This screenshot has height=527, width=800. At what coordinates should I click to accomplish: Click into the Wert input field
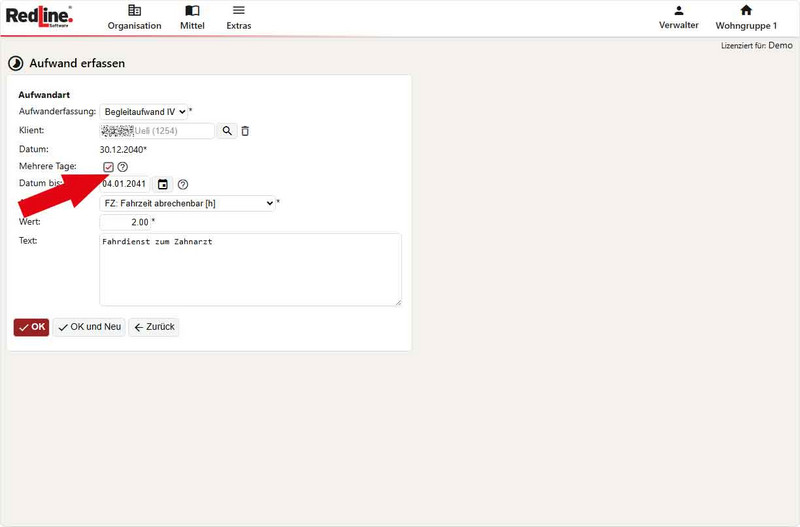(125, 222)
